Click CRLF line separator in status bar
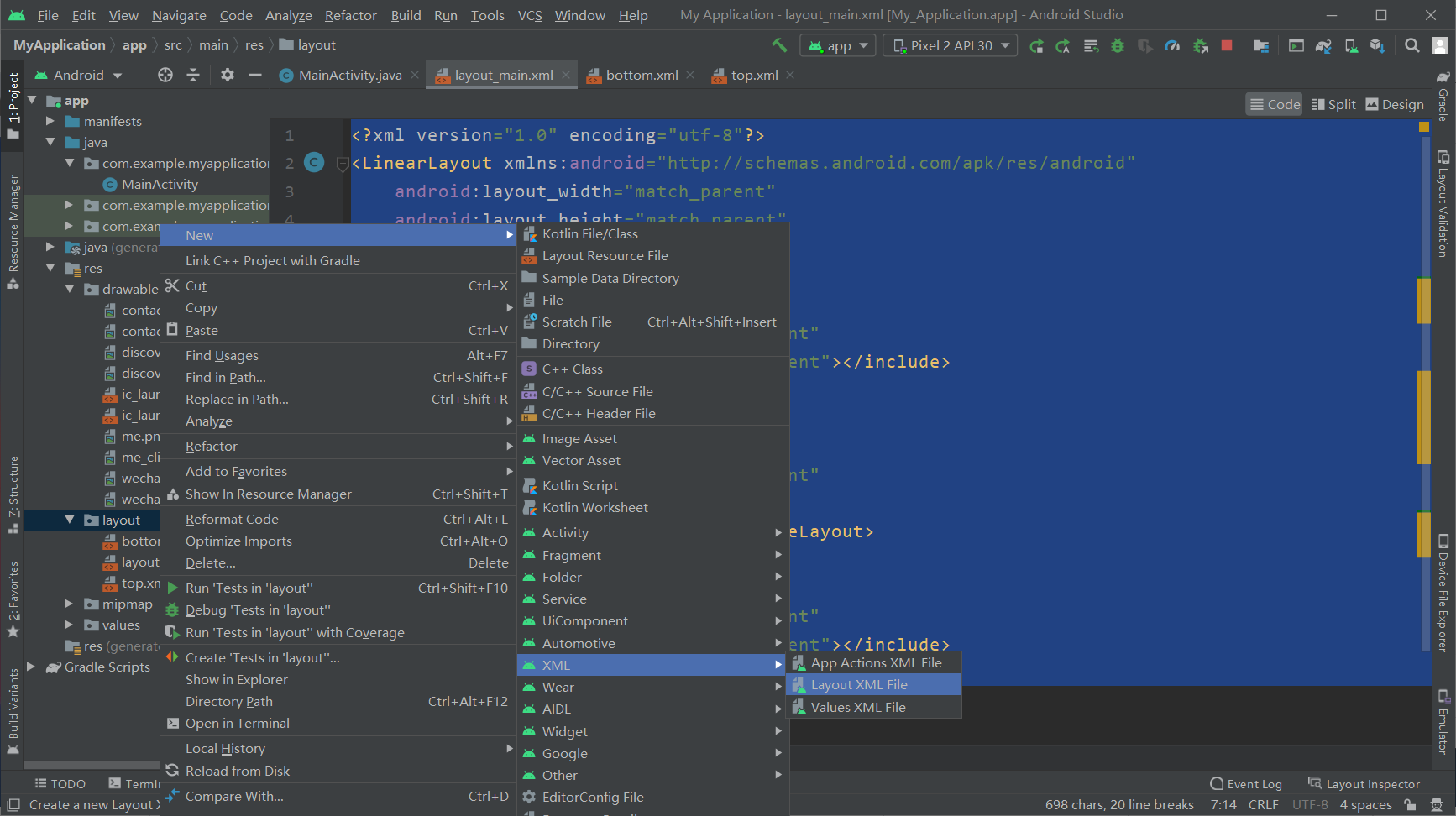 tap(1263, 804)
